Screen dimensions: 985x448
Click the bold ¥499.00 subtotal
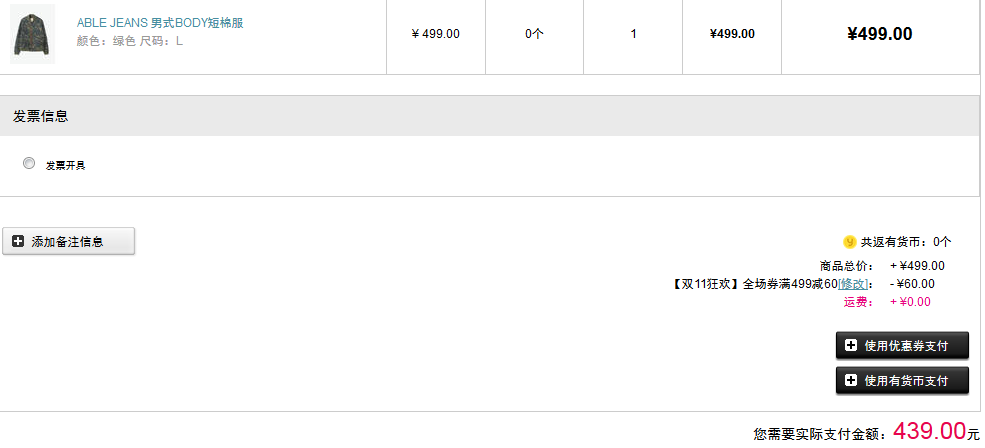(x=879, y=34)
